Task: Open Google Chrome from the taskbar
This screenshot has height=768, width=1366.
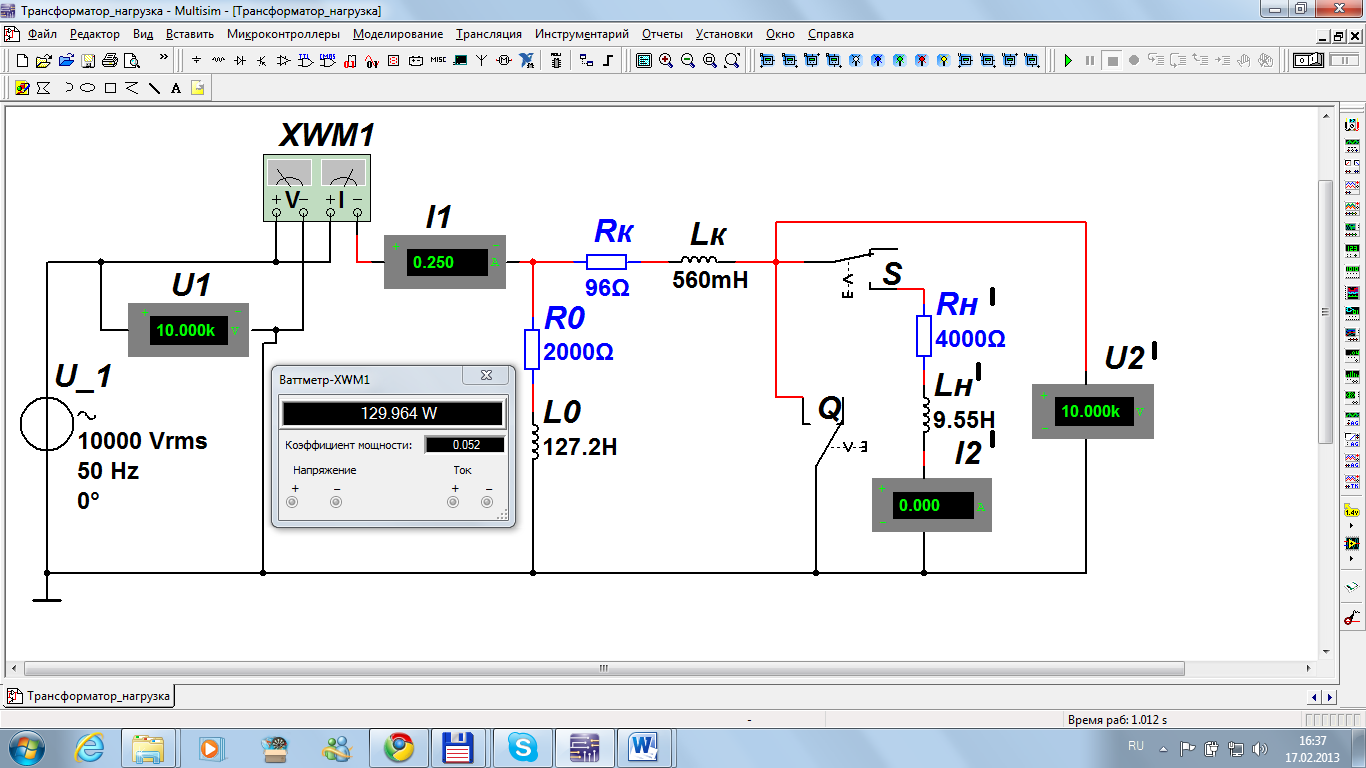Action: pyautogui.click(x=399, y=747)
